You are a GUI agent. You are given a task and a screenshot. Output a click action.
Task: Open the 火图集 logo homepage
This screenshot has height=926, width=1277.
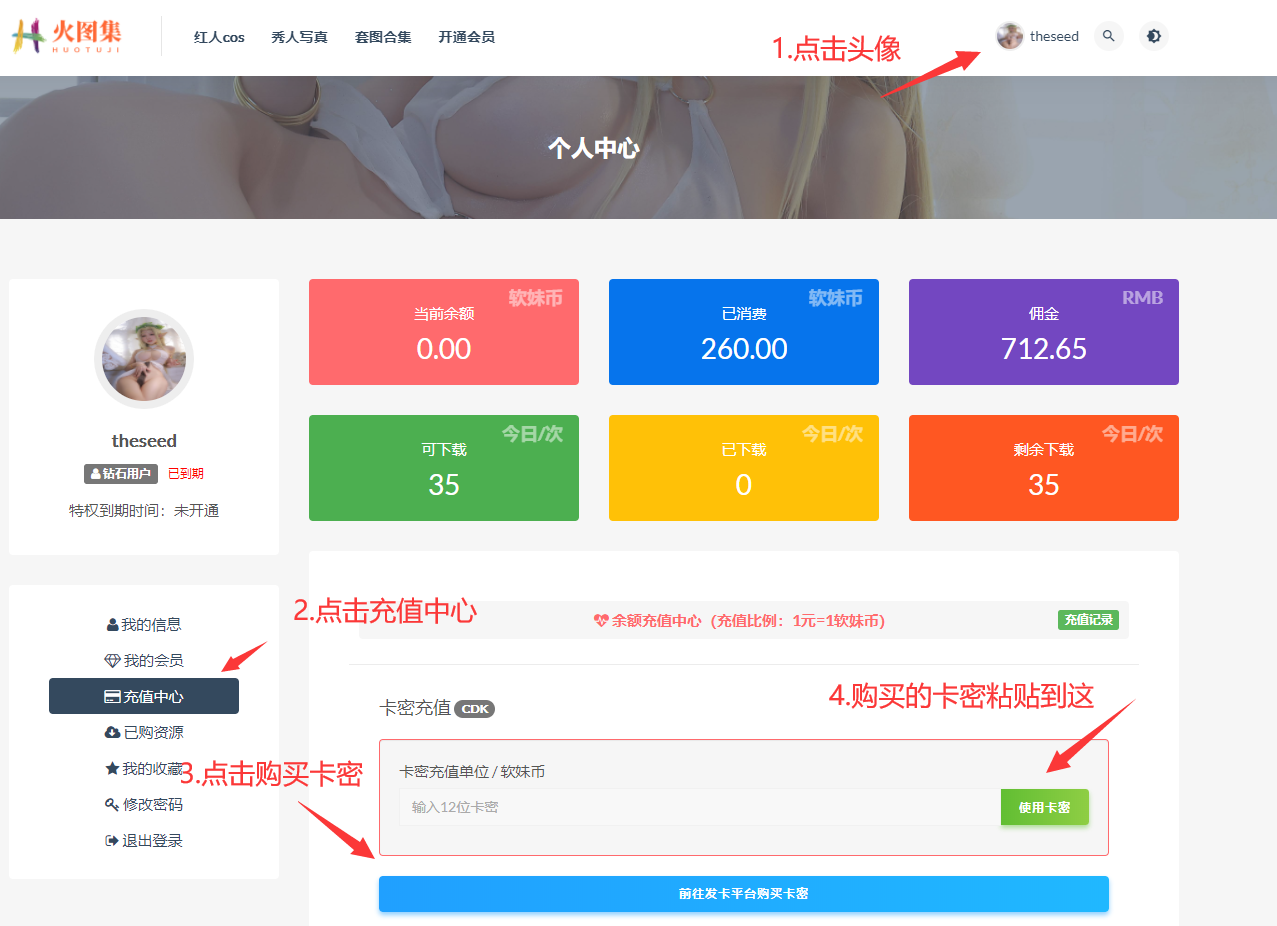click(67, 36)
